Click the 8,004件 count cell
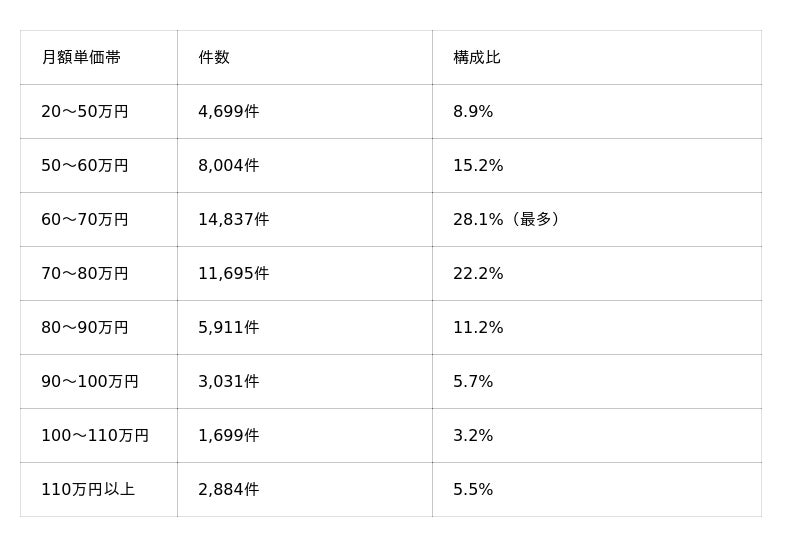The width and height of the screenshot is (800, 547). [x=229, y=165]
